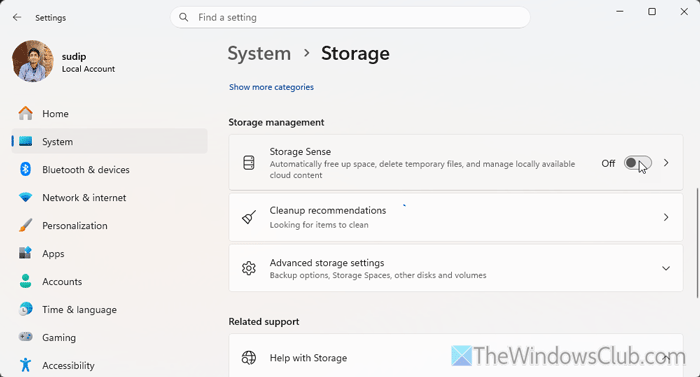Click the Storage Sense drive icon
This screenshot has height=377, width=700.
click(x=249, y=163)
